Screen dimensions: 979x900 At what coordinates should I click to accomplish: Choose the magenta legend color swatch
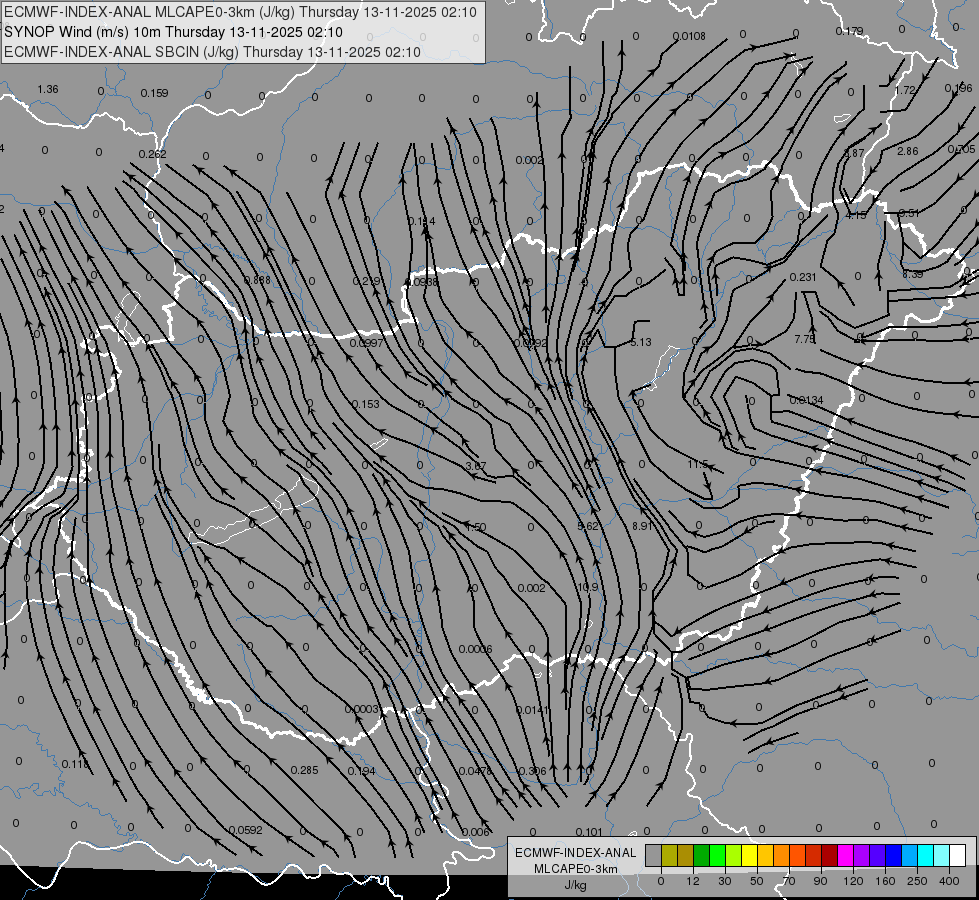845,855
